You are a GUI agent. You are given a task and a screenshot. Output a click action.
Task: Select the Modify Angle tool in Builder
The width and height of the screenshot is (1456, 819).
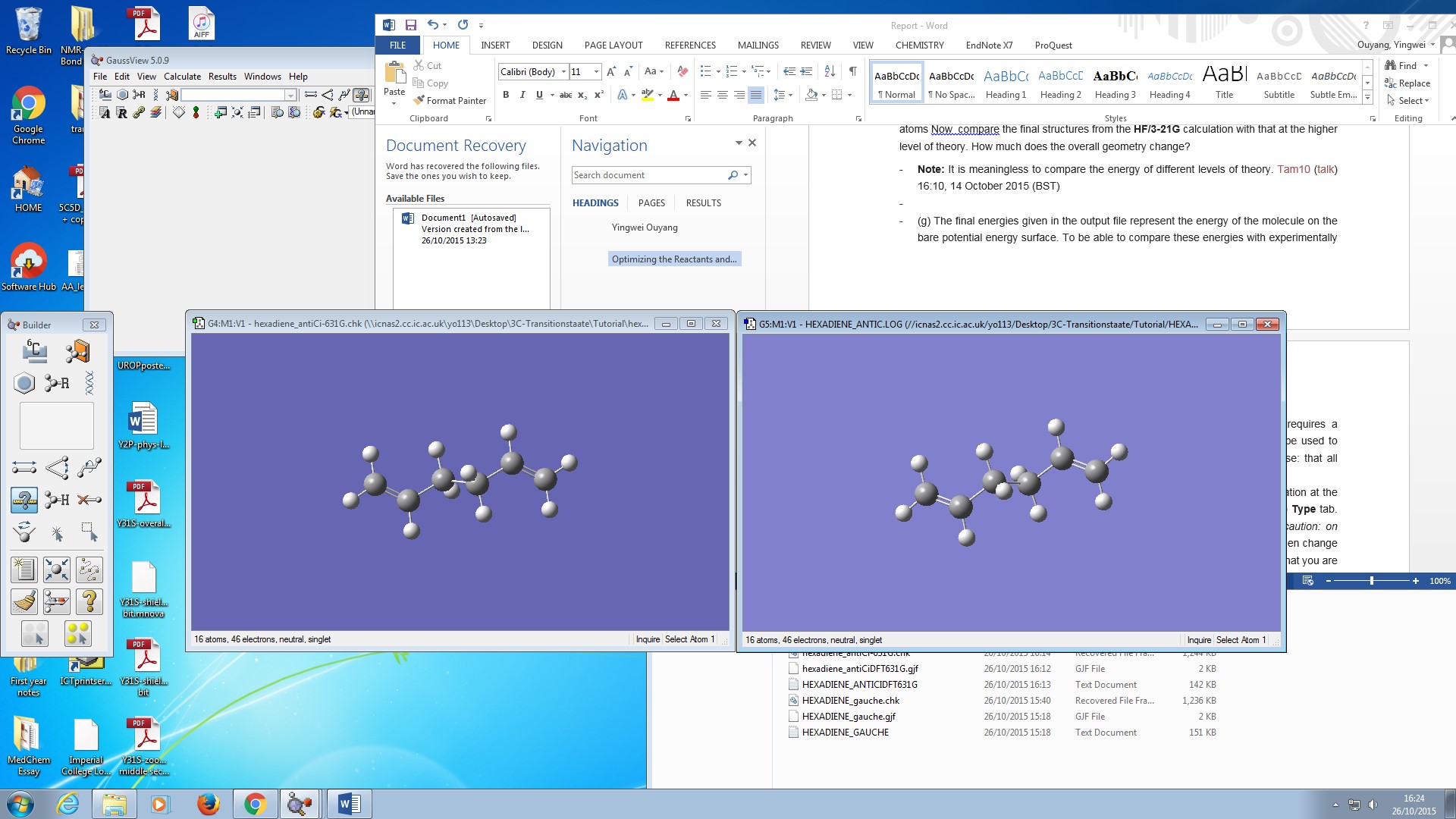pyautogui.click(x=57, y=467)
